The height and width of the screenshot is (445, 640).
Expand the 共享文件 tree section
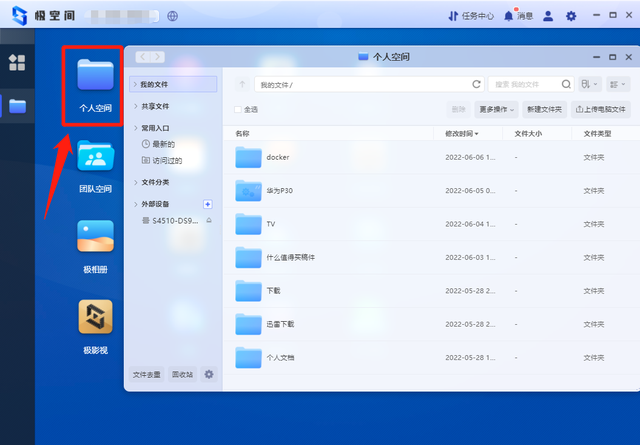155,106
